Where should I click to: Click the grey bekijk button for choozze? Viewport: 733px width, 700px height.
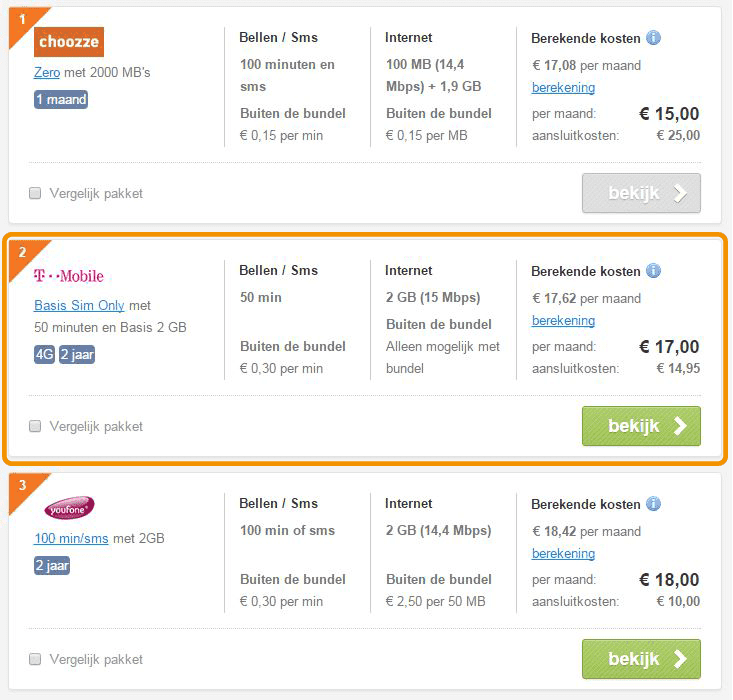(x=641, y=193)
